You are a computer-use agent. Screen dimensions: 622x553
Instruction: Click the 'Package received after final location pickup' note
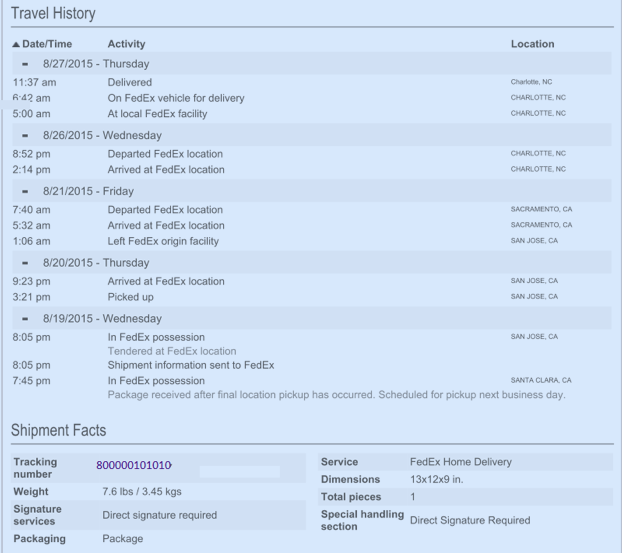pos(336,395)
